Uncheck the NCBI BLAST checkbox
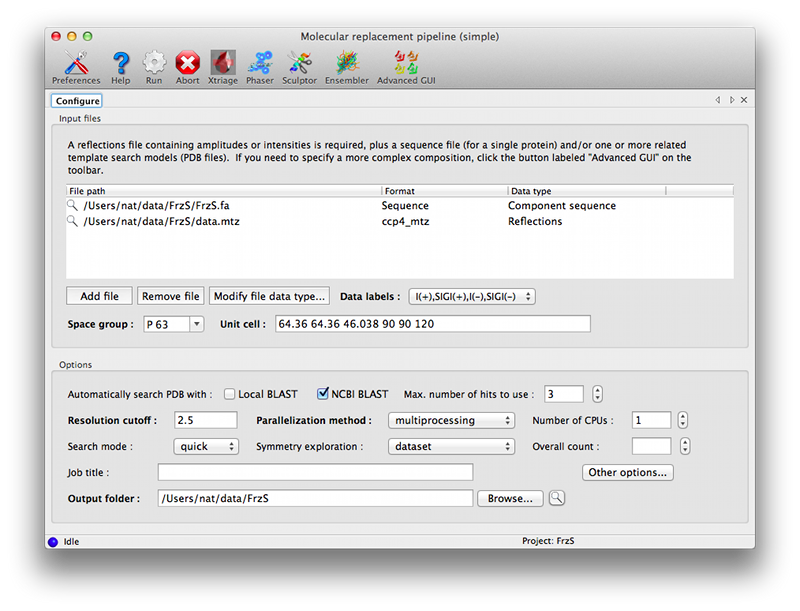800x611 pixels. click(323, 394)
